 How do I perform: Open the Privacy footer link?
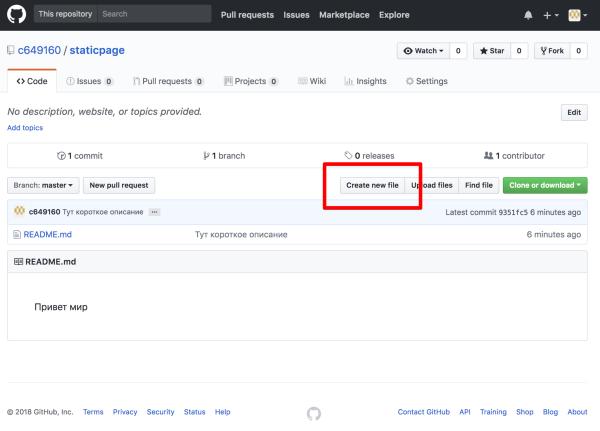click(x=125, y=412)
